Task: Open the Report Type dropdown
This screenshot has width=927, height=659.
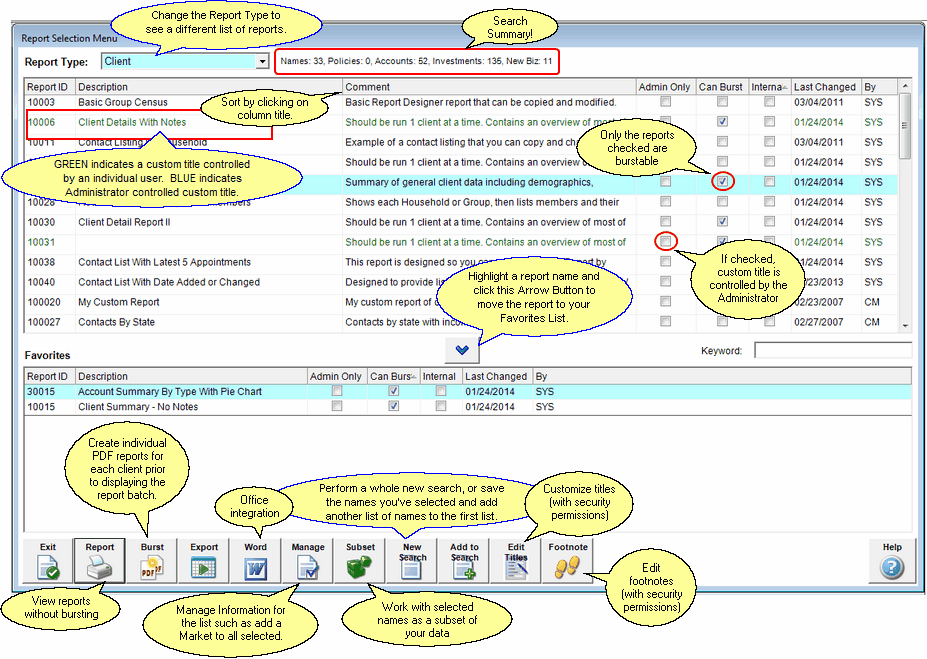Action: [x=263, y=62]
